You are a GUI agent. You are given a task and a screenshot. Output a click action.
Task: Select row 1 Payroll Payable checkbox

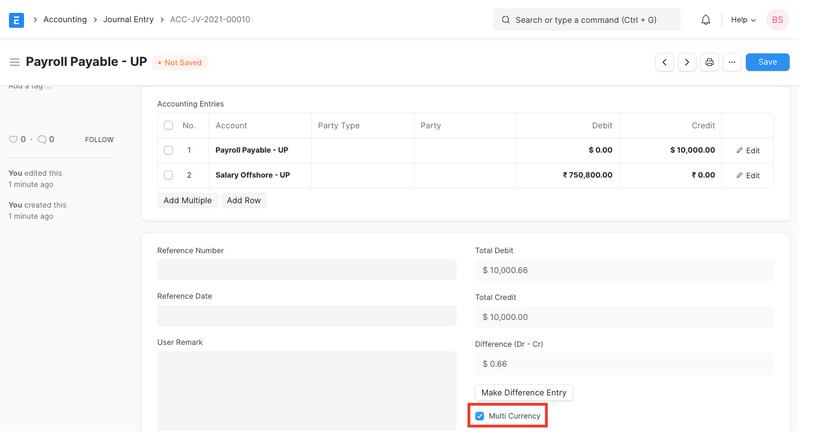[168, 150]
